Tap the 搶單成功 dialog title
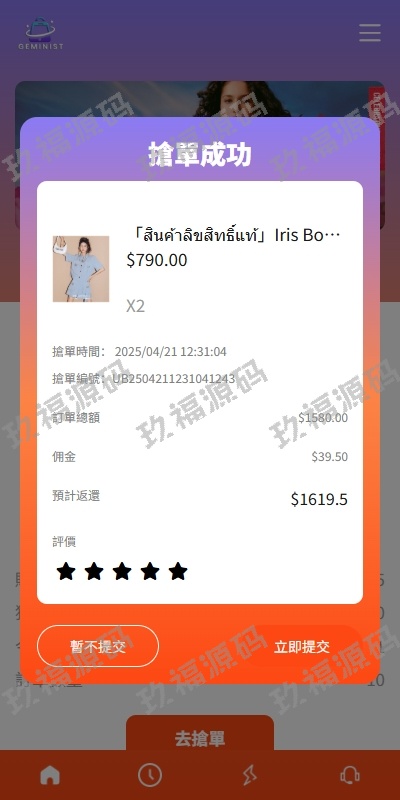This screenshot has height=800, width=400. pyautogui.click(x=200, y=154)
